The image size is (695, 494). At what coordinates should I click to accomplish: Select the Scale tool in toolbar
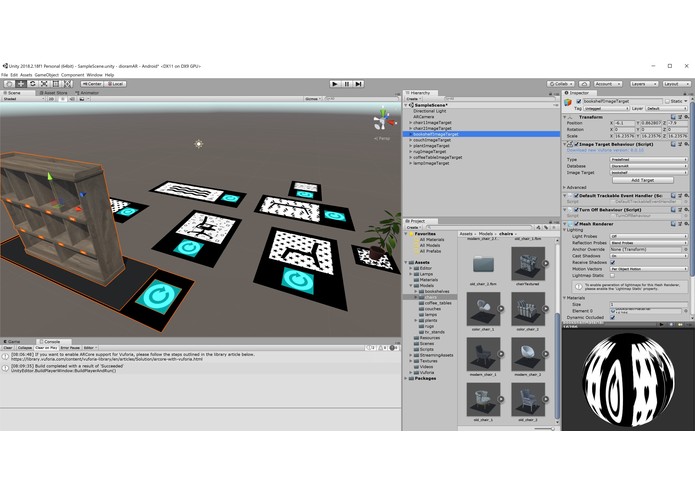click(x=44, y=84)
